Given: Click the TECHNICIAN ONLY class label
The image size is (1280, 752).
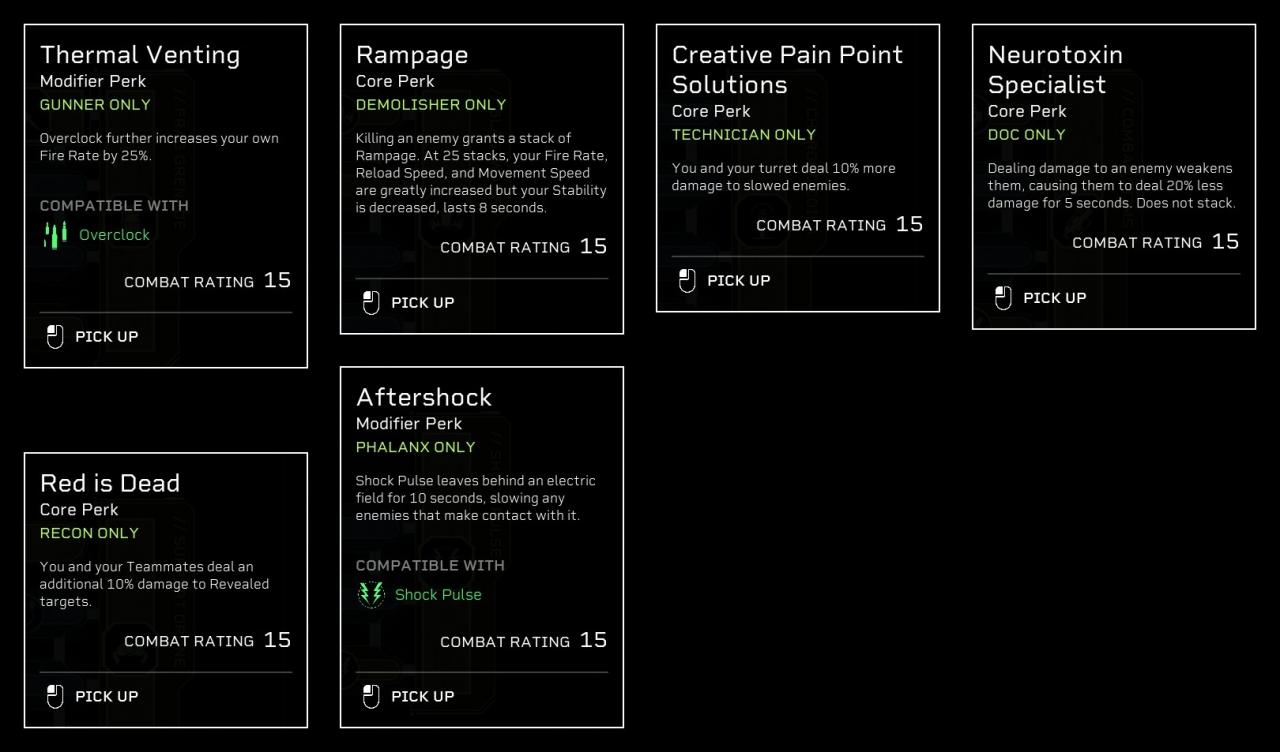Looking at the screenshot, I should coord(743,135).
